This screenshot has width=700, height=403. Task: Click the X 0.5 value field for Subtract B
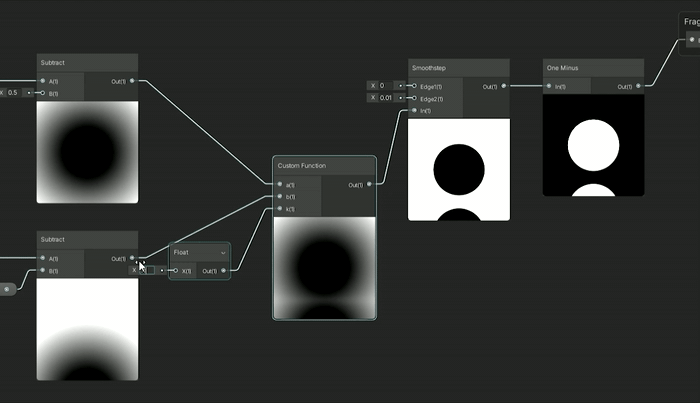[14, 93]
